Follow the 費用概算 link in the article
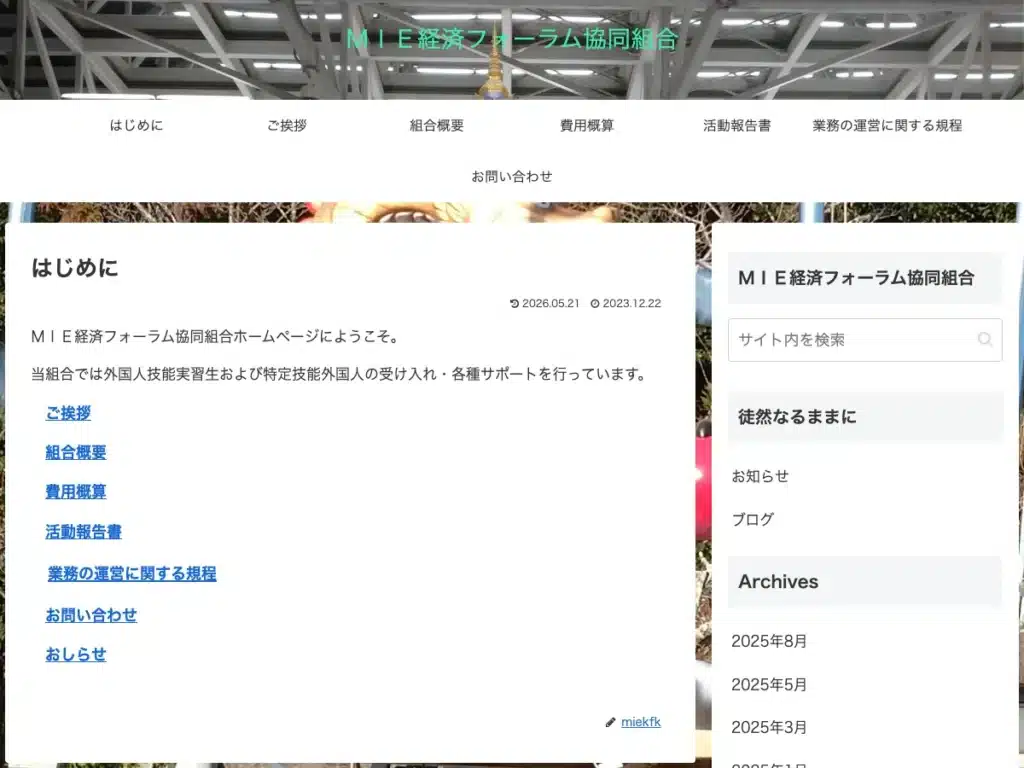Viewport: 1024px width, 768px height. pyautogui.click(x=76, y=492)
